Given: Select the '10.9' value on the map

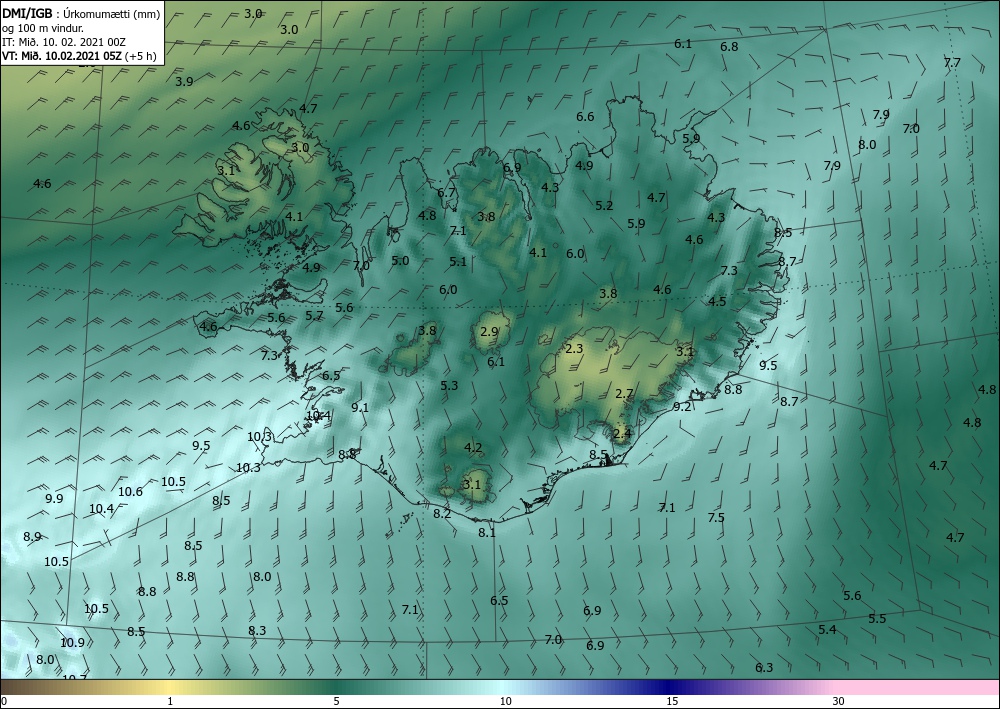Looking at the screenshot, I should [x=72, y=643].
